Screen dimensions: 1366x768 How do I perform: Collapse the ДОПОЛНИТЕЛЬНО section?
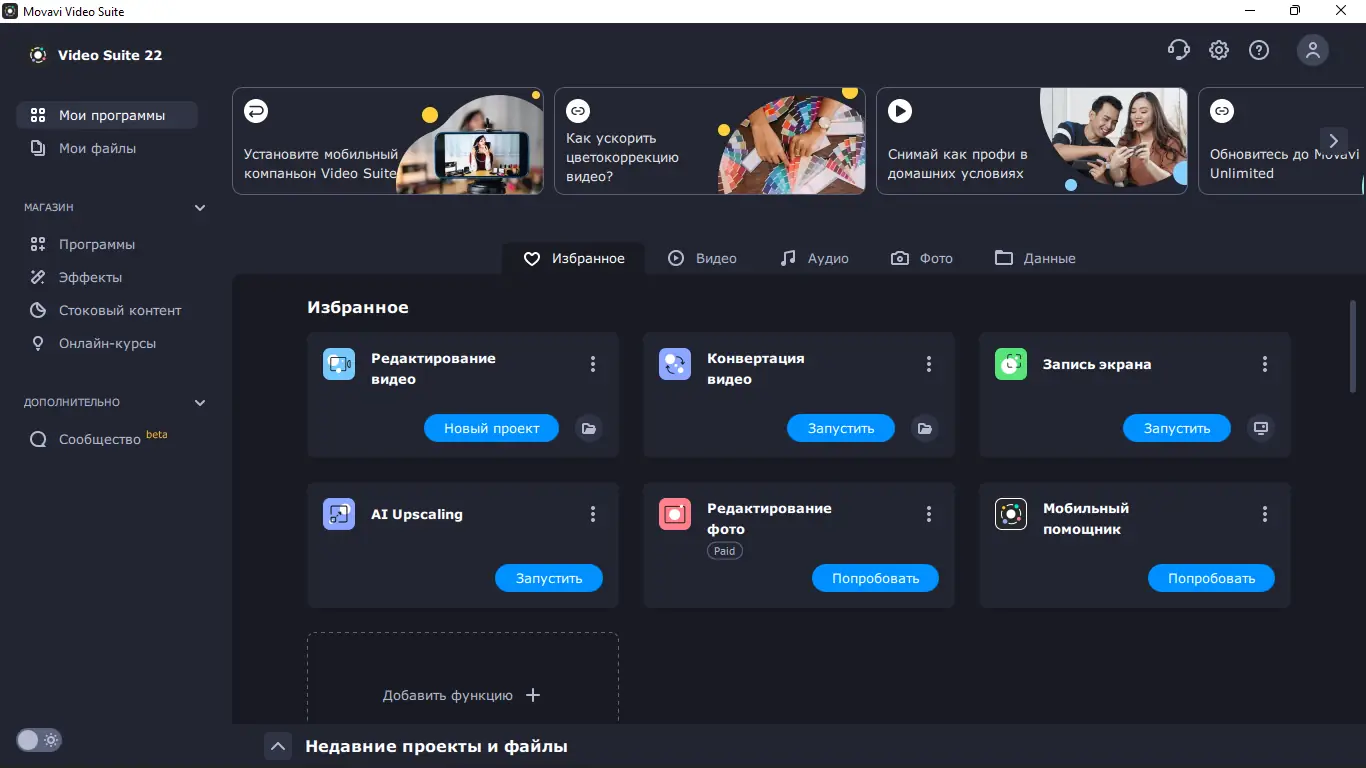(200, 402)
